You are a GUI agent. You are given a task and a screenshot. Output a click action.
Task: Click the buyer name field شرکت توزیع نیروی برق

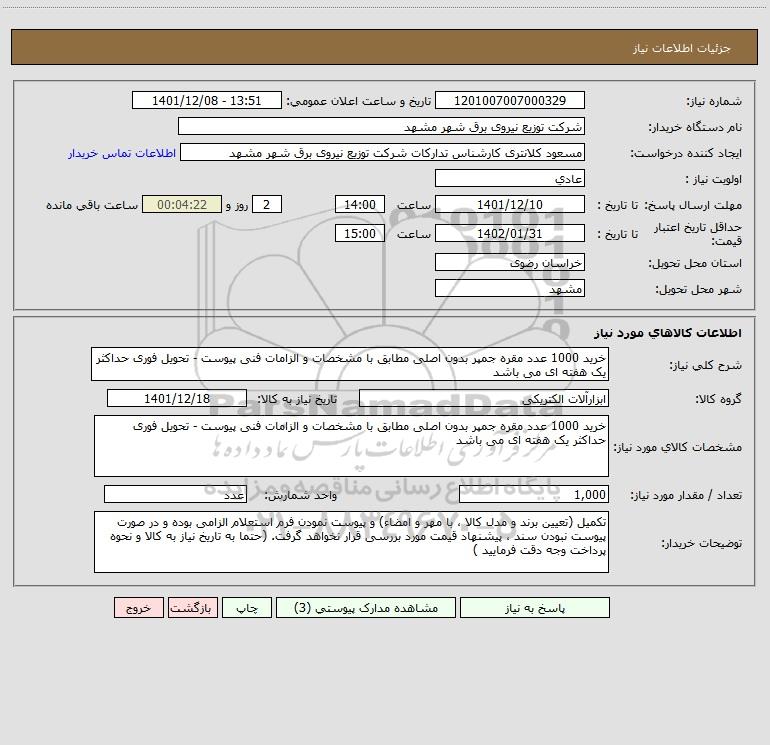point(381,127)
